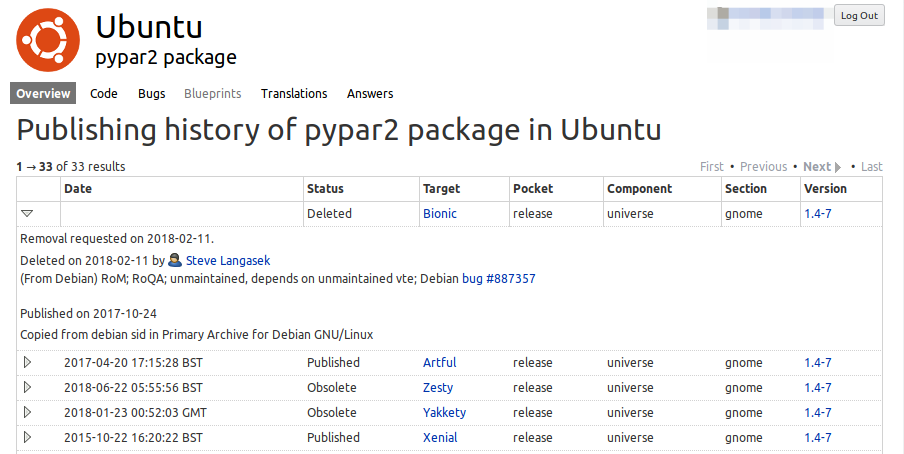Open Debian bug #887357 link
This screenshot has width=904, height=454.
499,279
